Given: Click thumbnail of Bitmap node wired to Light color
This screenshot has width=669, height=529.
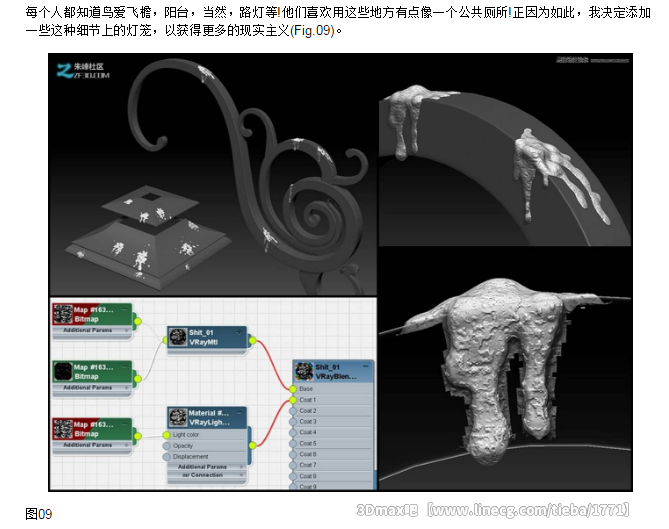Looking at the screenshot, I should coord(63,429).
